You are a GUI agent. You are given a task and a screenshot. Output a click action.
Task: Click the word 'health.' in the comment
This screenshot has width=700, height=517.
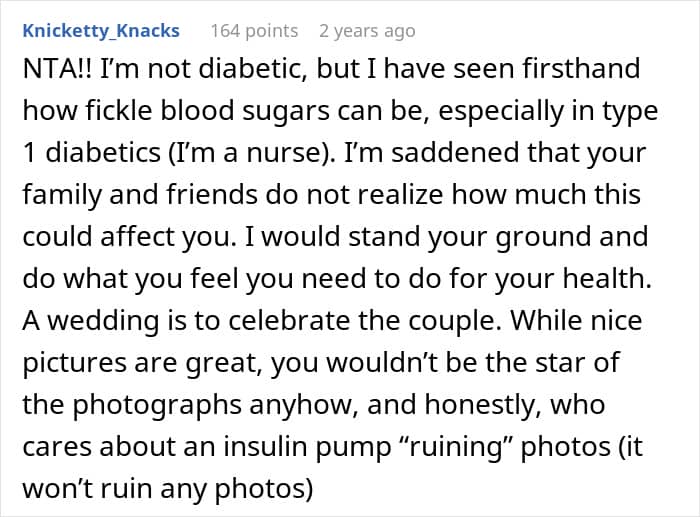click(607, 278)
